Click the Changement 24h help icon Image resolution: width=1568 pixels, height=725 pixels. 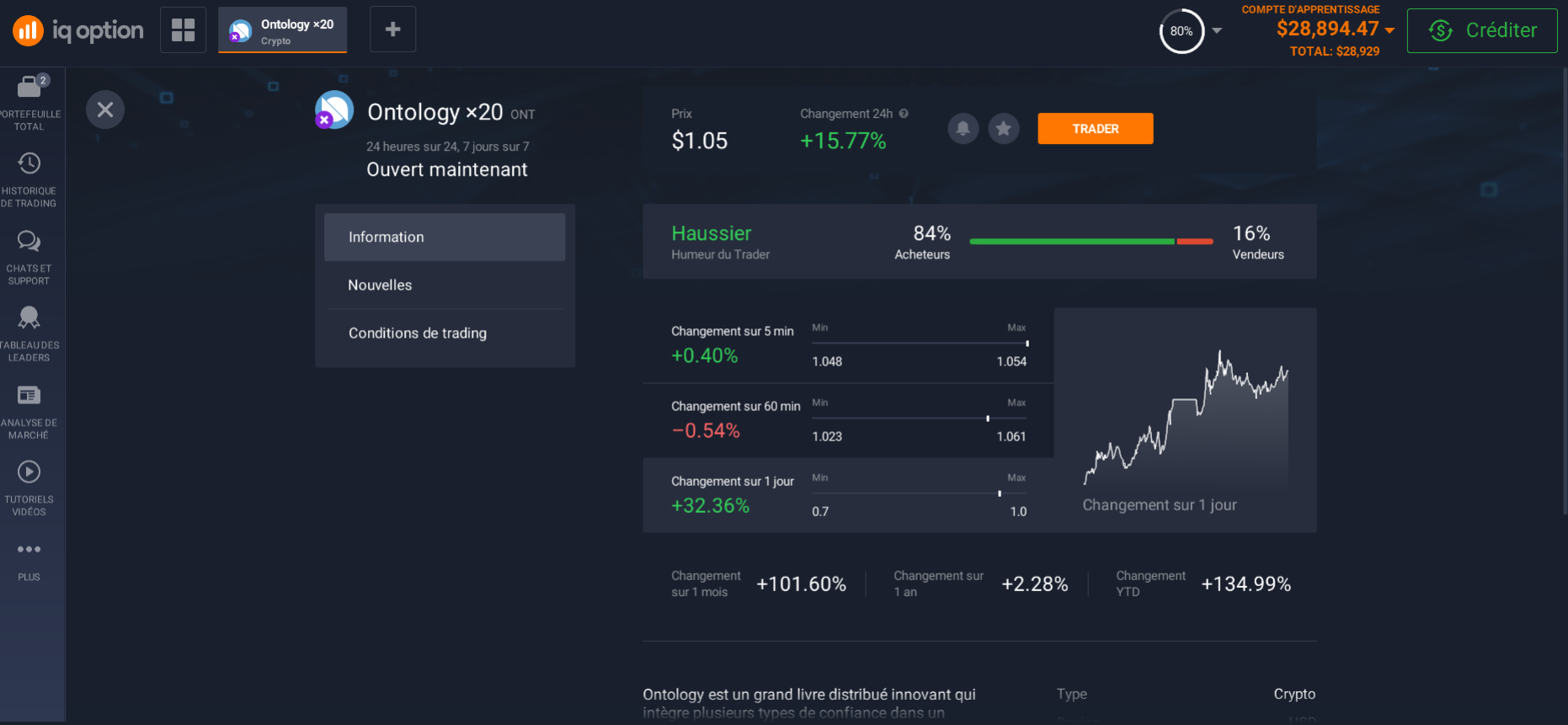pyautogui.click(x=904, y=114)
